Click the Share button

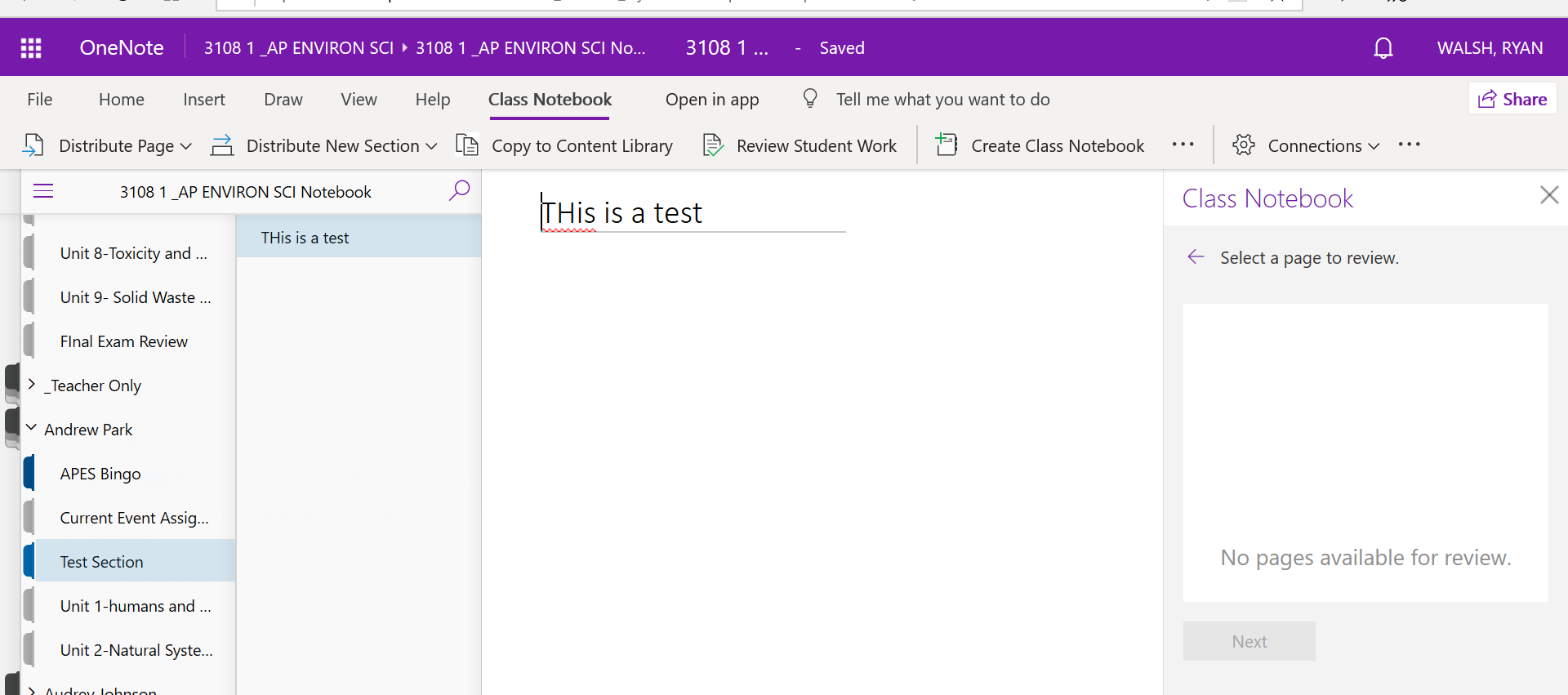[x=1512, y=99]
